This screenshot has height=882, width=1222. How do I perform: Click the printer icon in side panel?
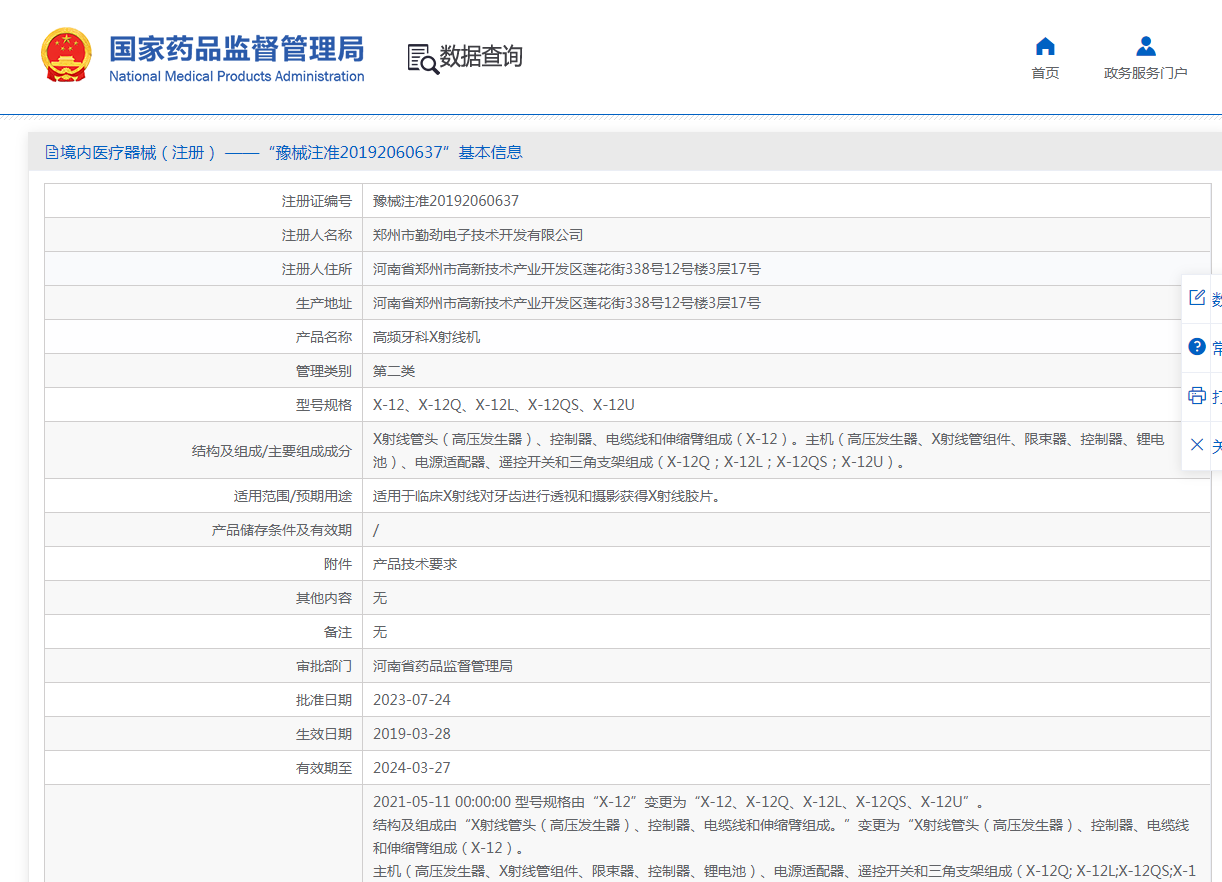1196,395
